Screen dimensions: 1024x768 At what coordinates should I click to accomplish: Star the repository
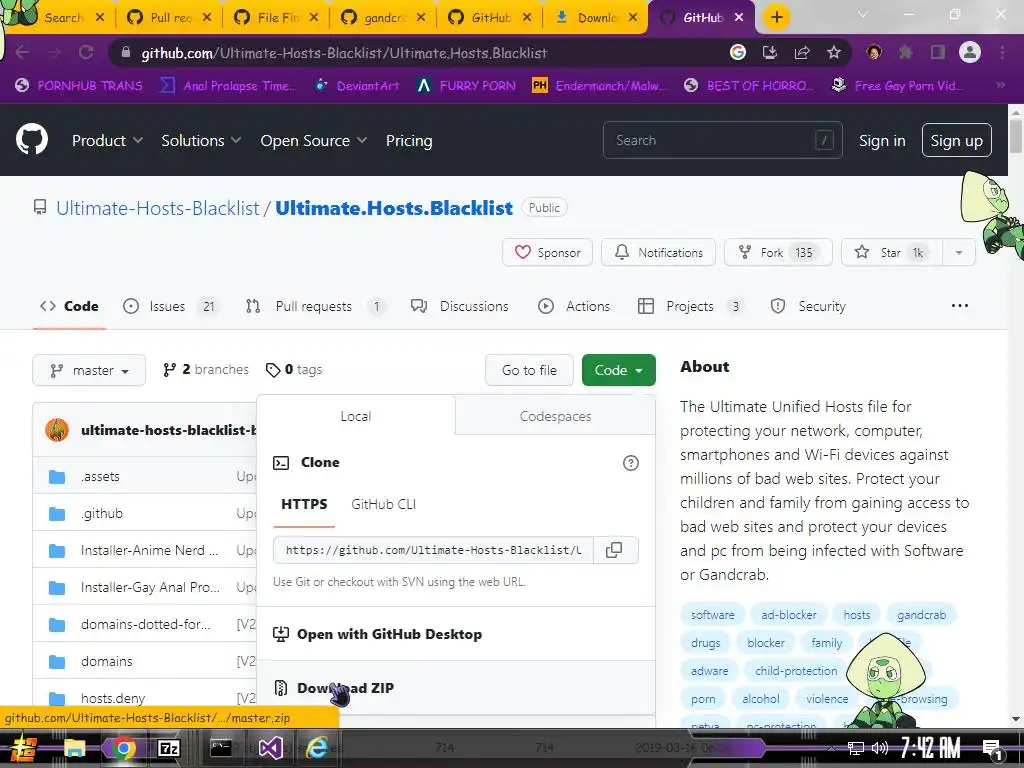pos(891,252)
